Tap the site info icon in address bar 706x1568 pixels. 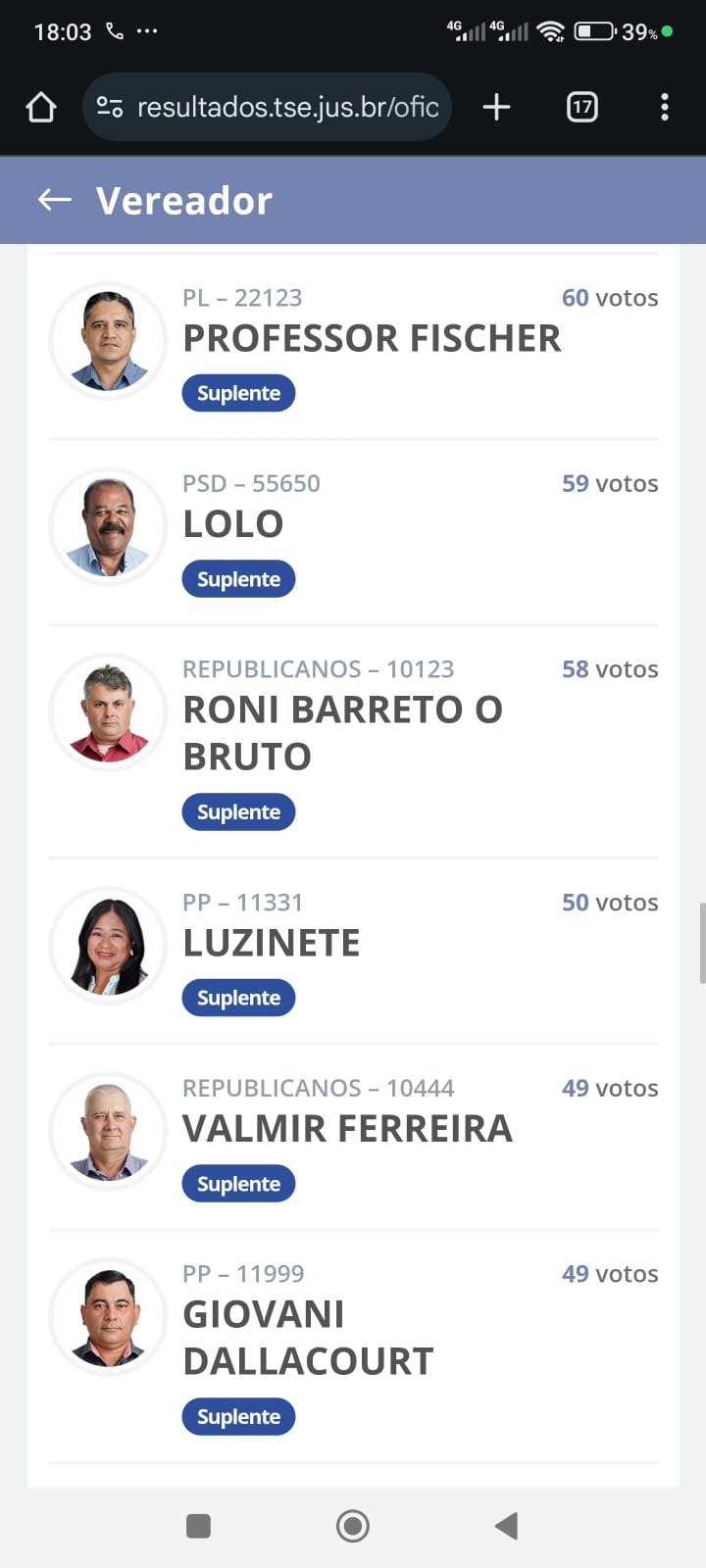point(110,107)
